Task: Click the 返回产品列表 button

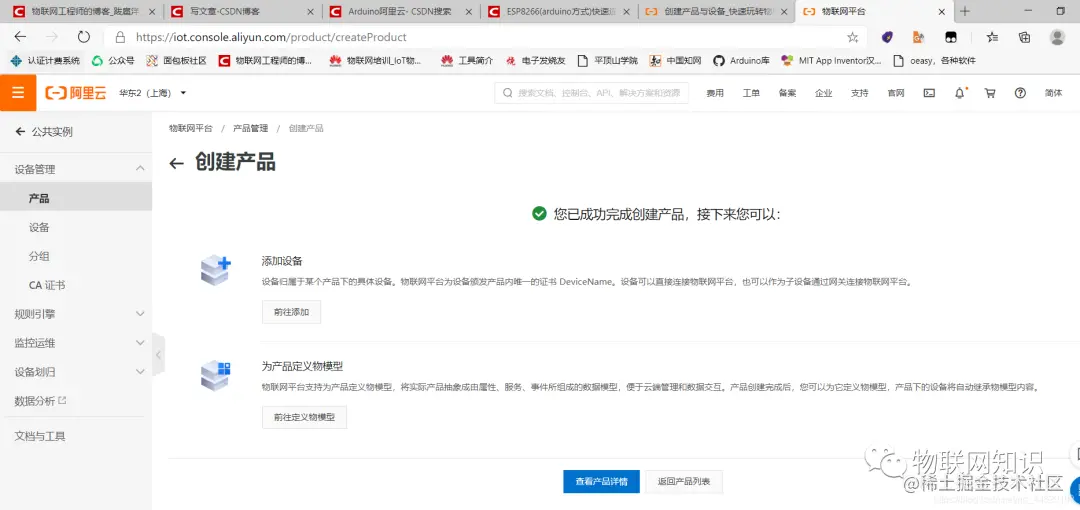Action: click(684, 482)
